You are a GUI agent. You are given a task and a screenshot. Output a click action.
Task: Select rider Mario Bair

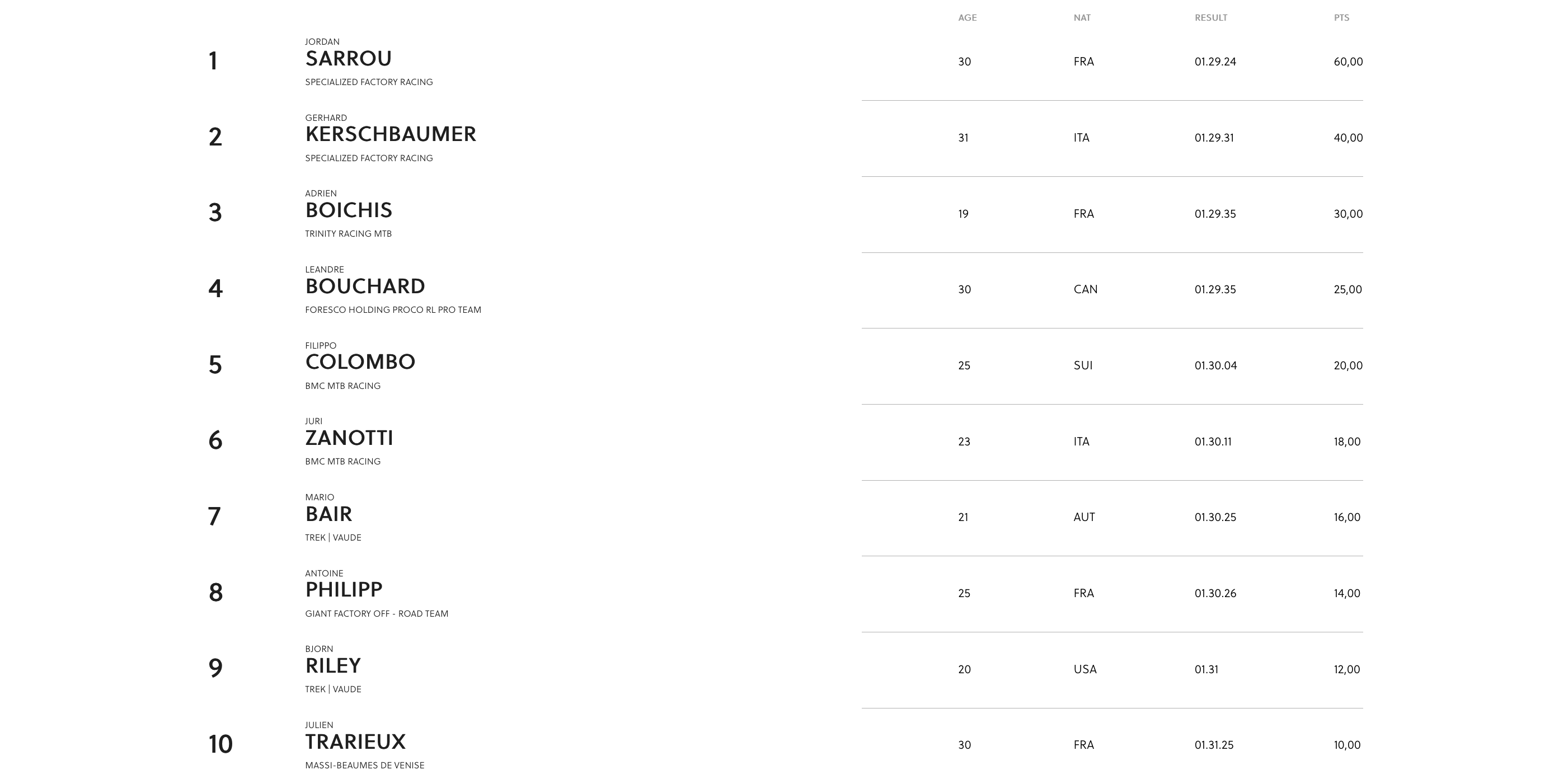click(328, 514)
